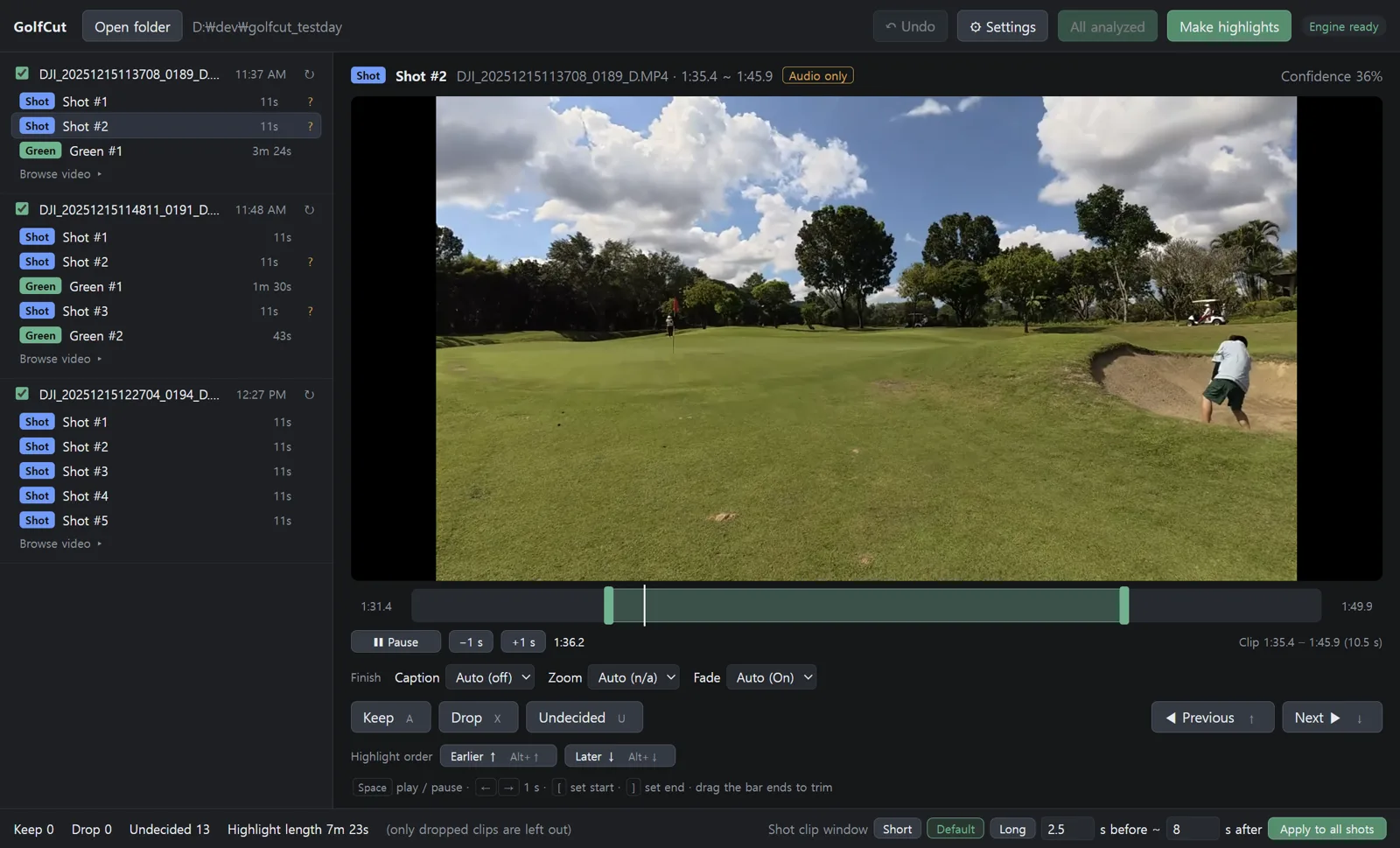Expand Browse video under the 0191 video

[x=61, y=359]
